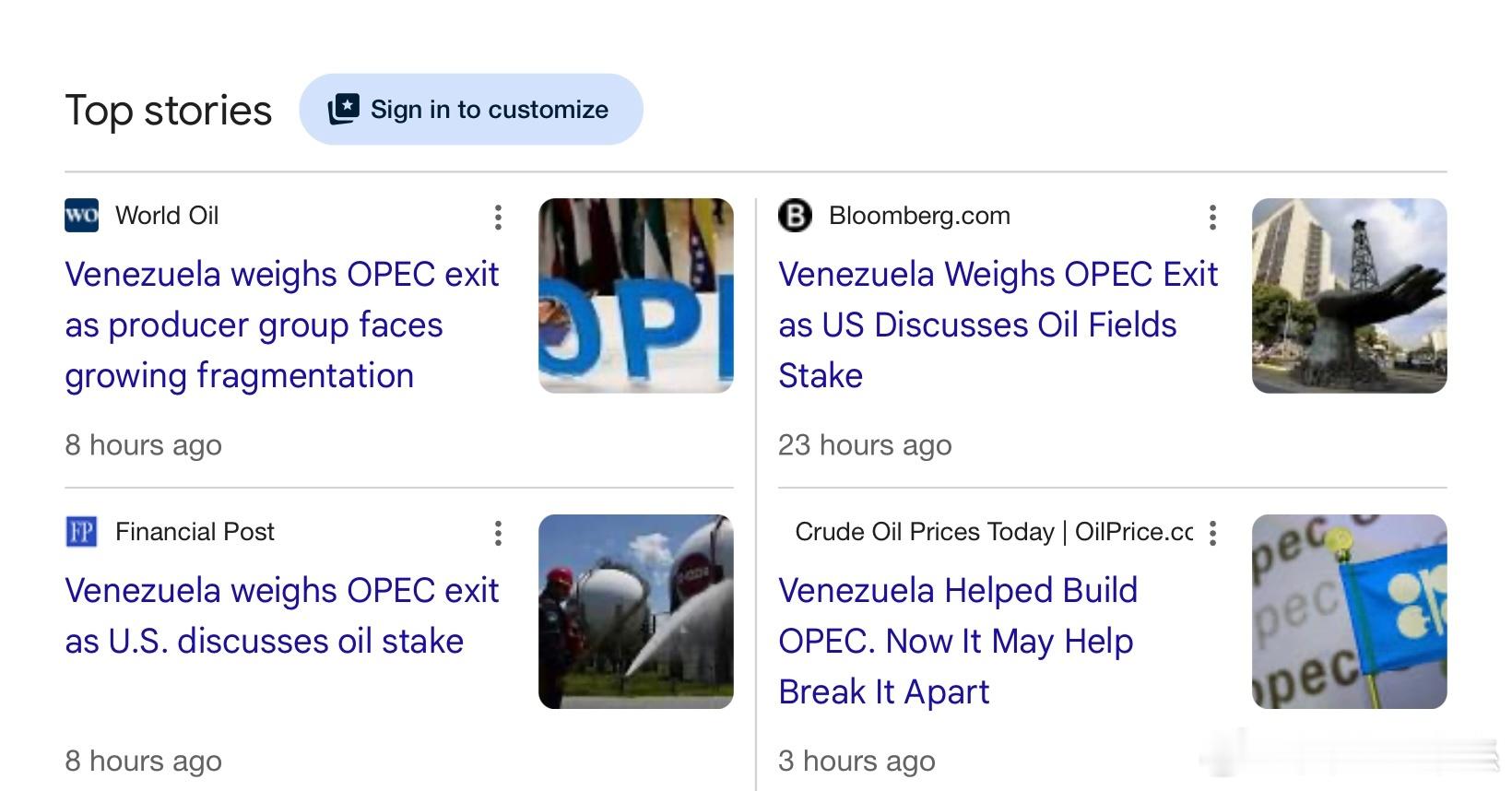Open three-dot menu for OilPrice story
Image resolution: width=1512 pixels, height=791 pixels.
(1212, 534)
